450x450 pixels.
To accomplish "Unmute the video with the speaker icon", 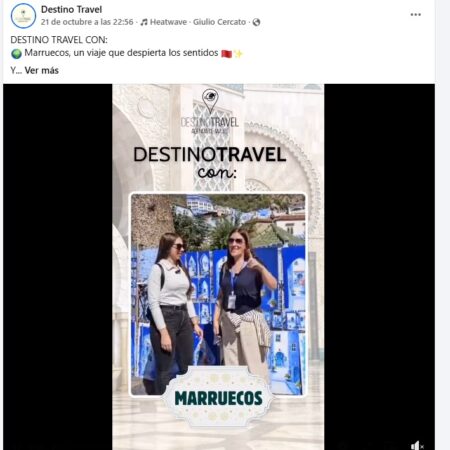I will (416, 445).
